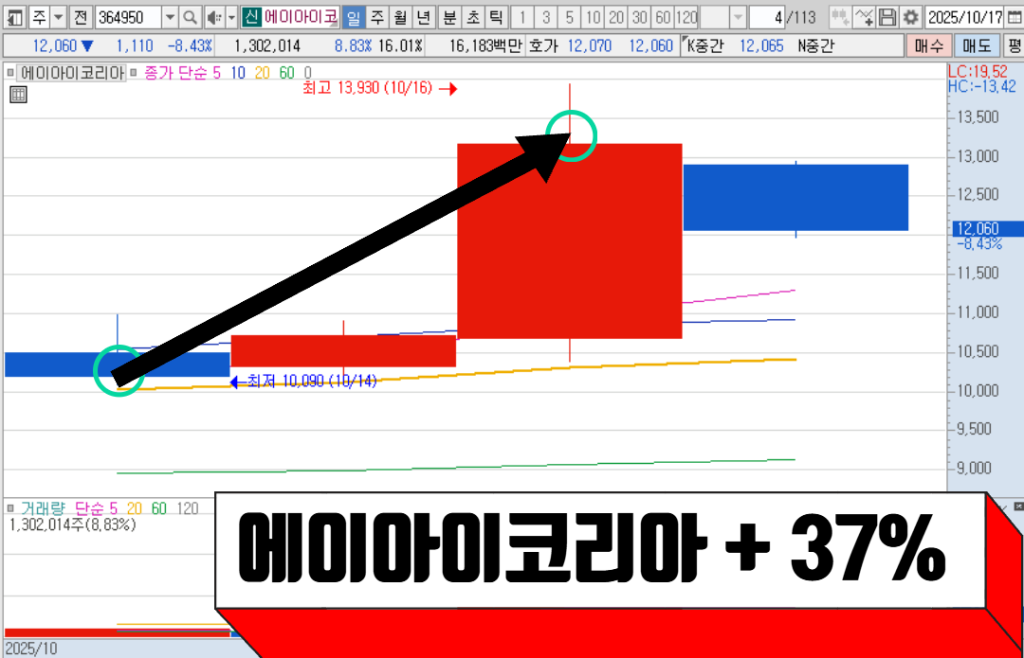The height and width of the screenshot is (658, 1024).
Task: Click the add indicator line icon
Action: (x=864, y=18)
